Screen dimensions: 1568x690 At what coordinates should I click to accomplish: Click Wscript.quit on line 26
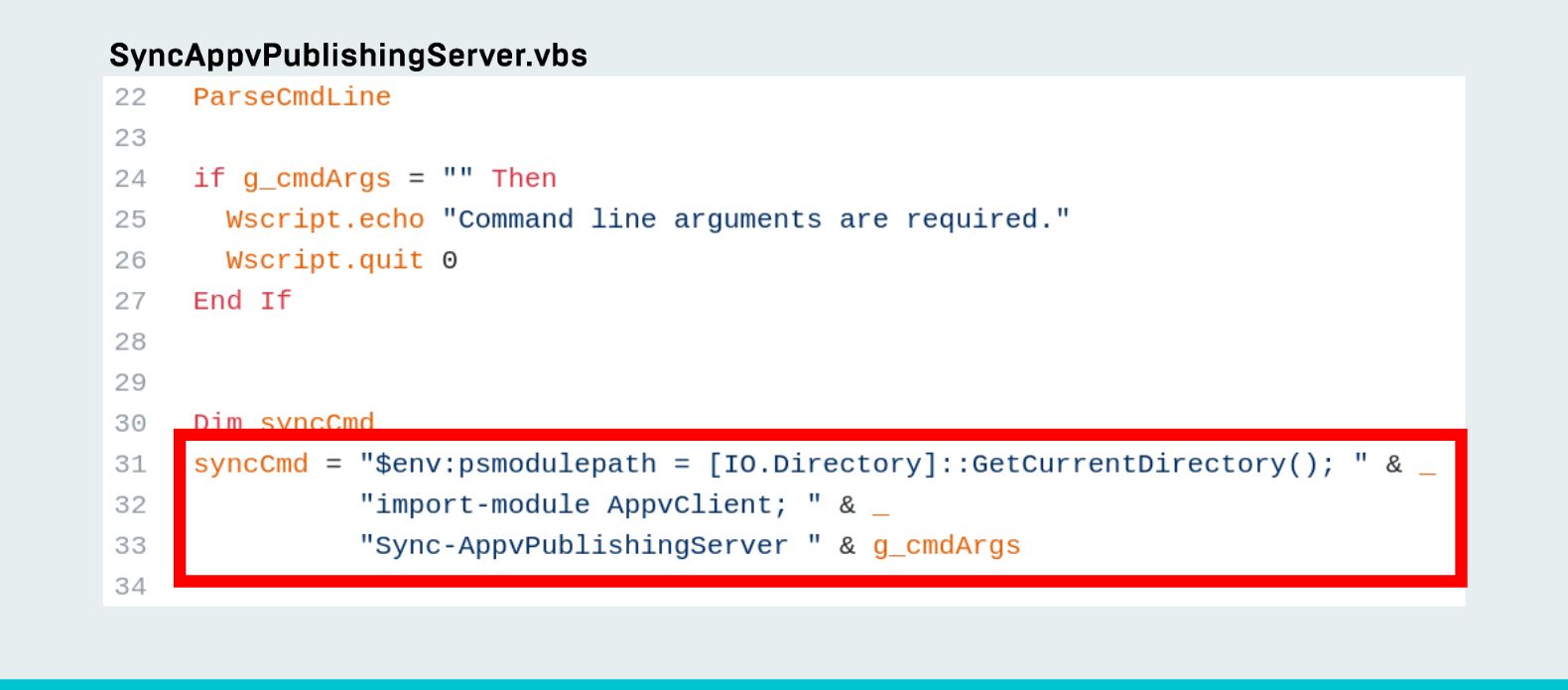pyautogui.click(x=325, y=261)
